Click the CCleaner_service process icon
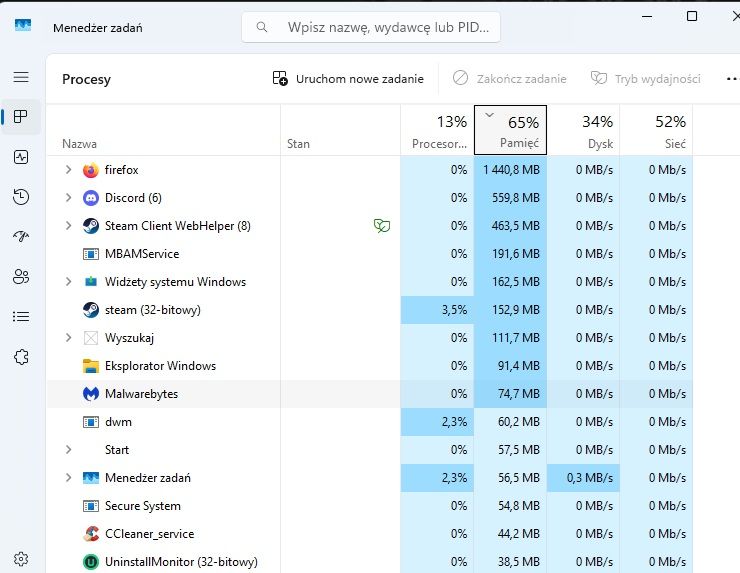 [91, 534]
